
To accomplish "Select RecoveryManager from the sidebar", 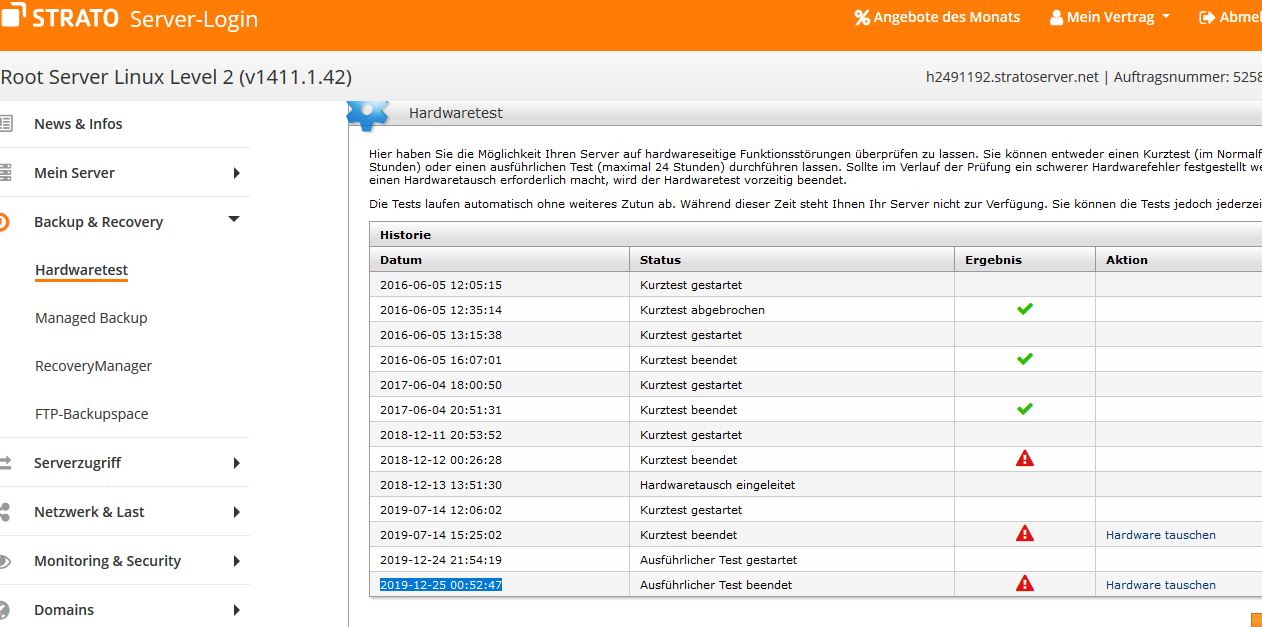I will click(93, 366).
